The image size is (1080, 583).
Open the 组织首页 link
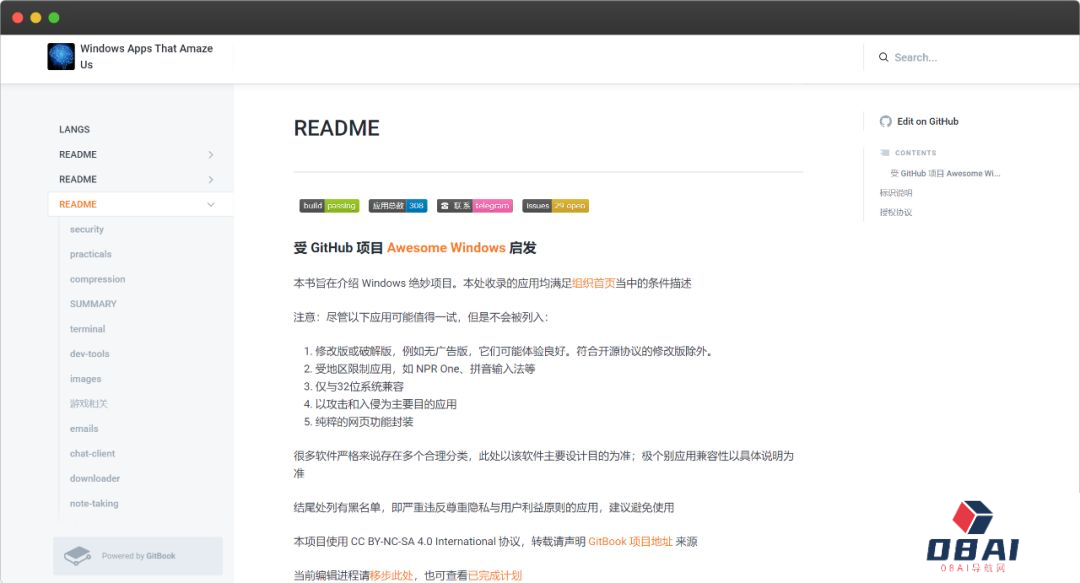(x=593, y=283)
